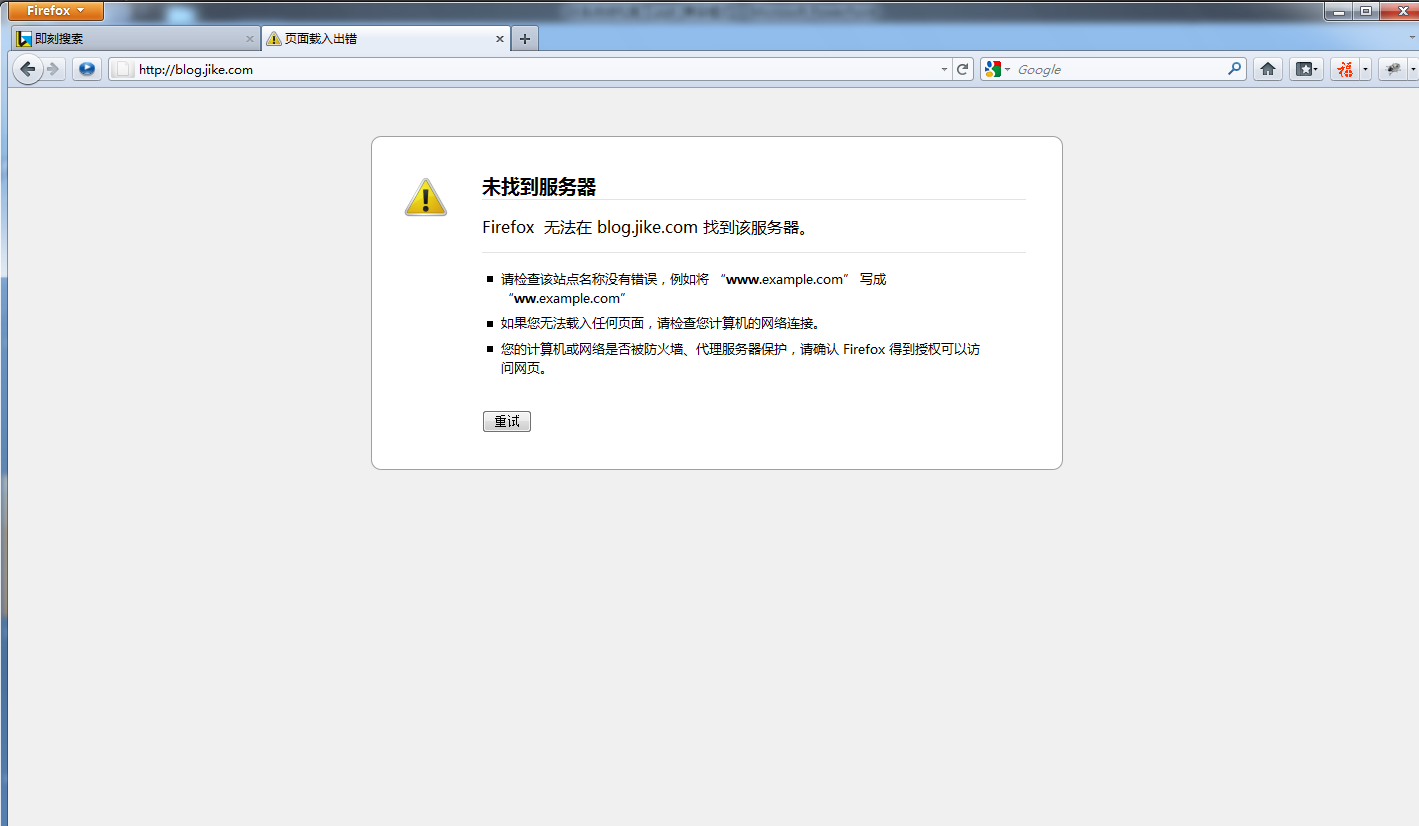Click the page identity icon in URL bar
This screenshot has height=826, width=1419.
(122, 69)
